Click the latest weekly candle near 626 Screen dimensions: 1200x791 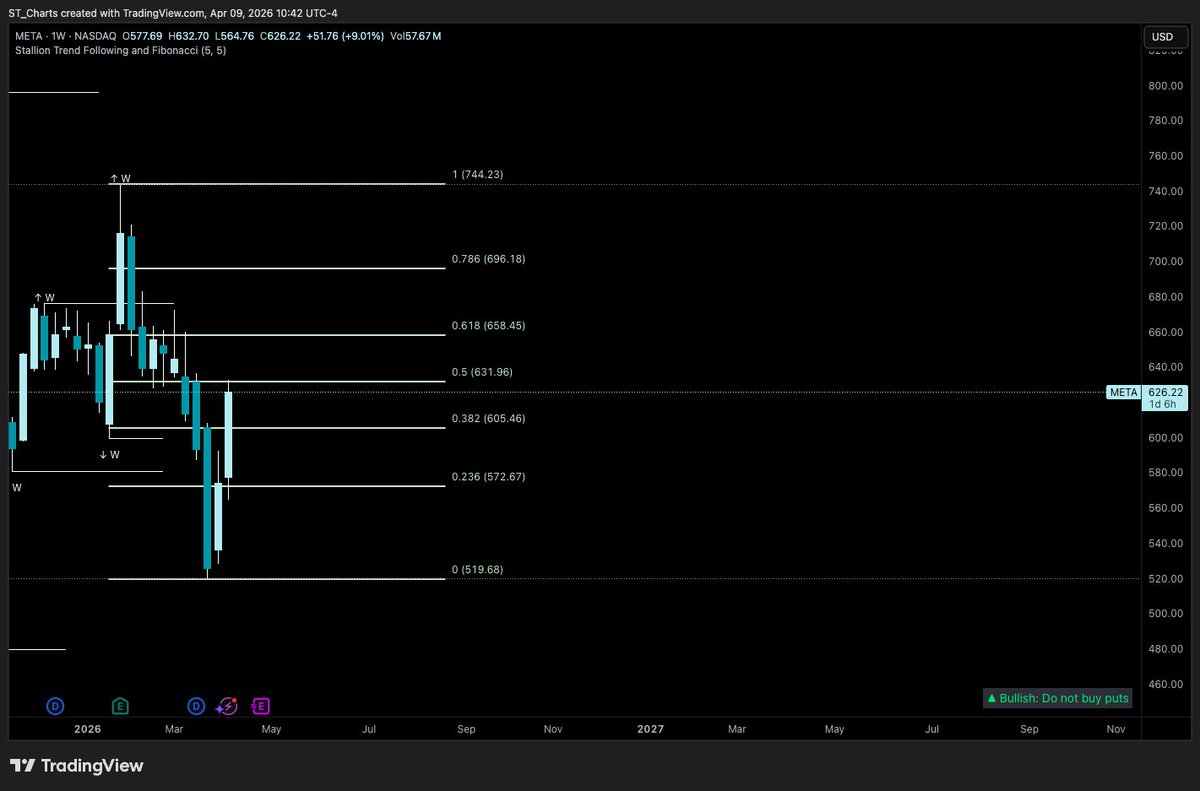coord(229,435)
